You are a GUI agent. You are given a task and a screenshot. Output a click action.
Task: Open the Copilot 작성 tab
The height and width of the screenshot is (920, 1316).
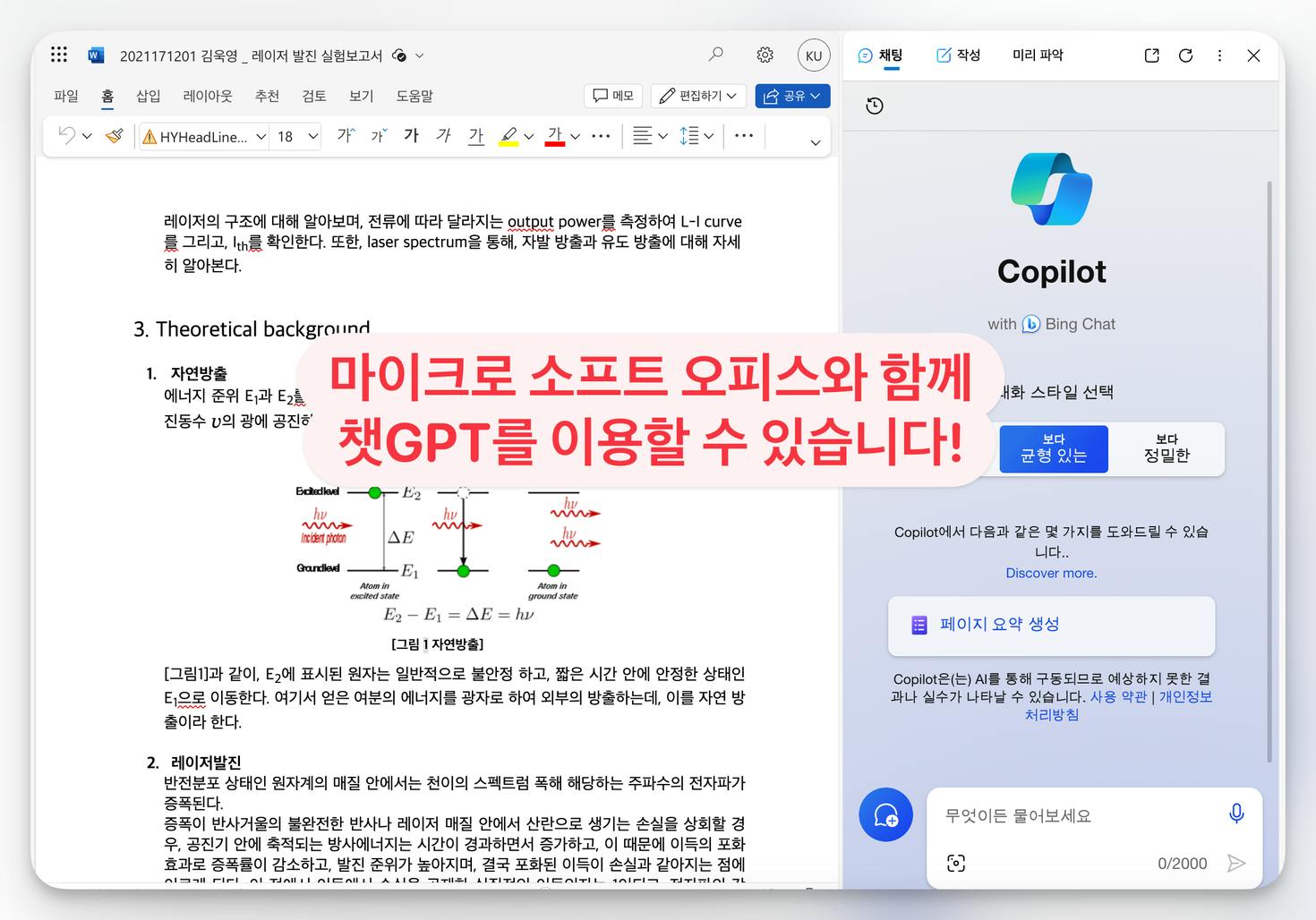tap(958, 55)
